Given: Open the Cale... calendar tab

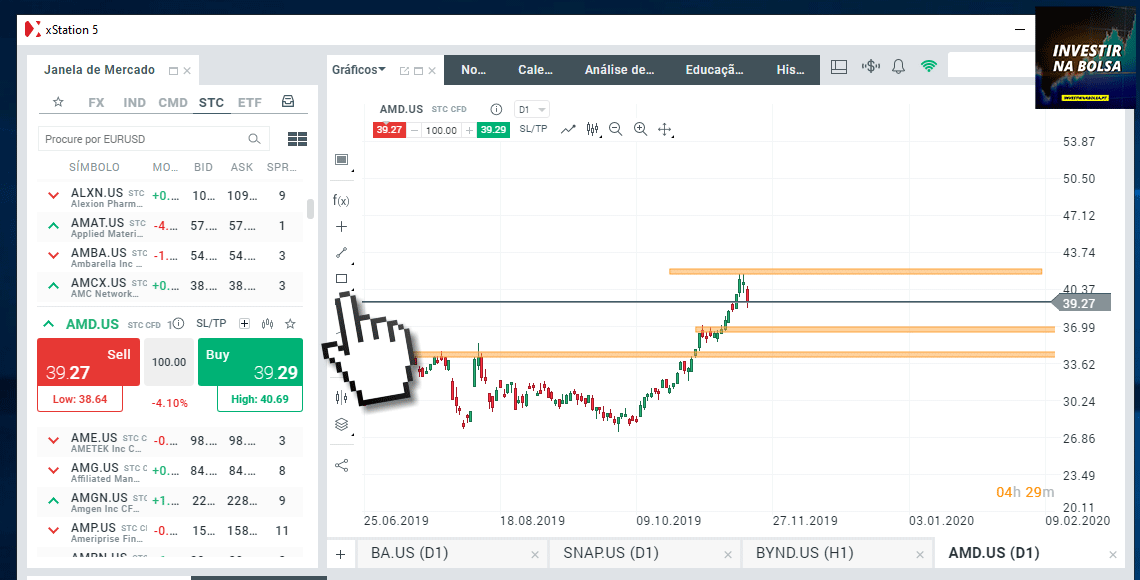Looking at the screenshot, I should click(535, 71).
